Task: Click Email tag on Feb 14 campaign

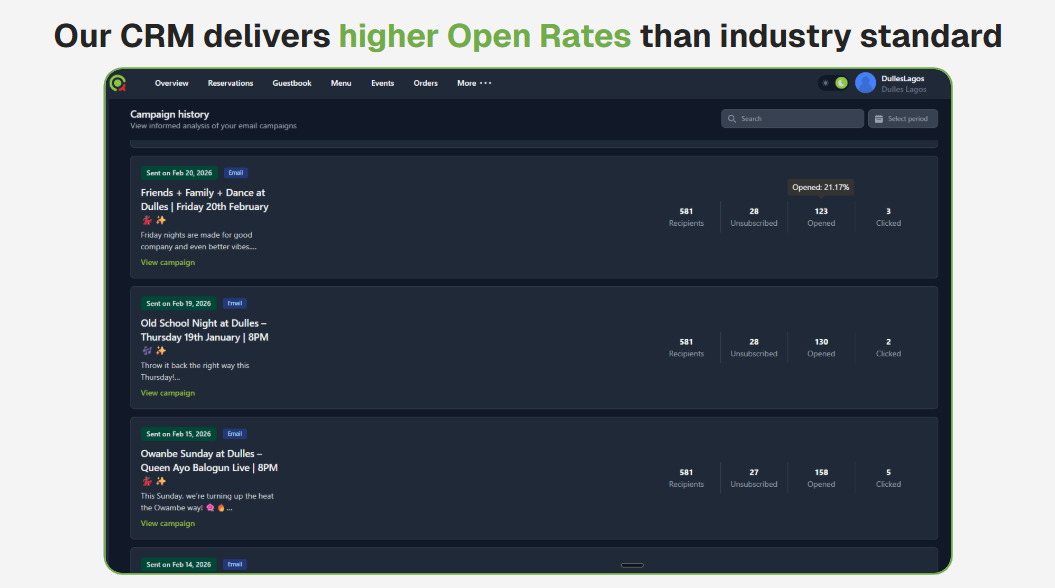Action: click(x=235, y=564)
